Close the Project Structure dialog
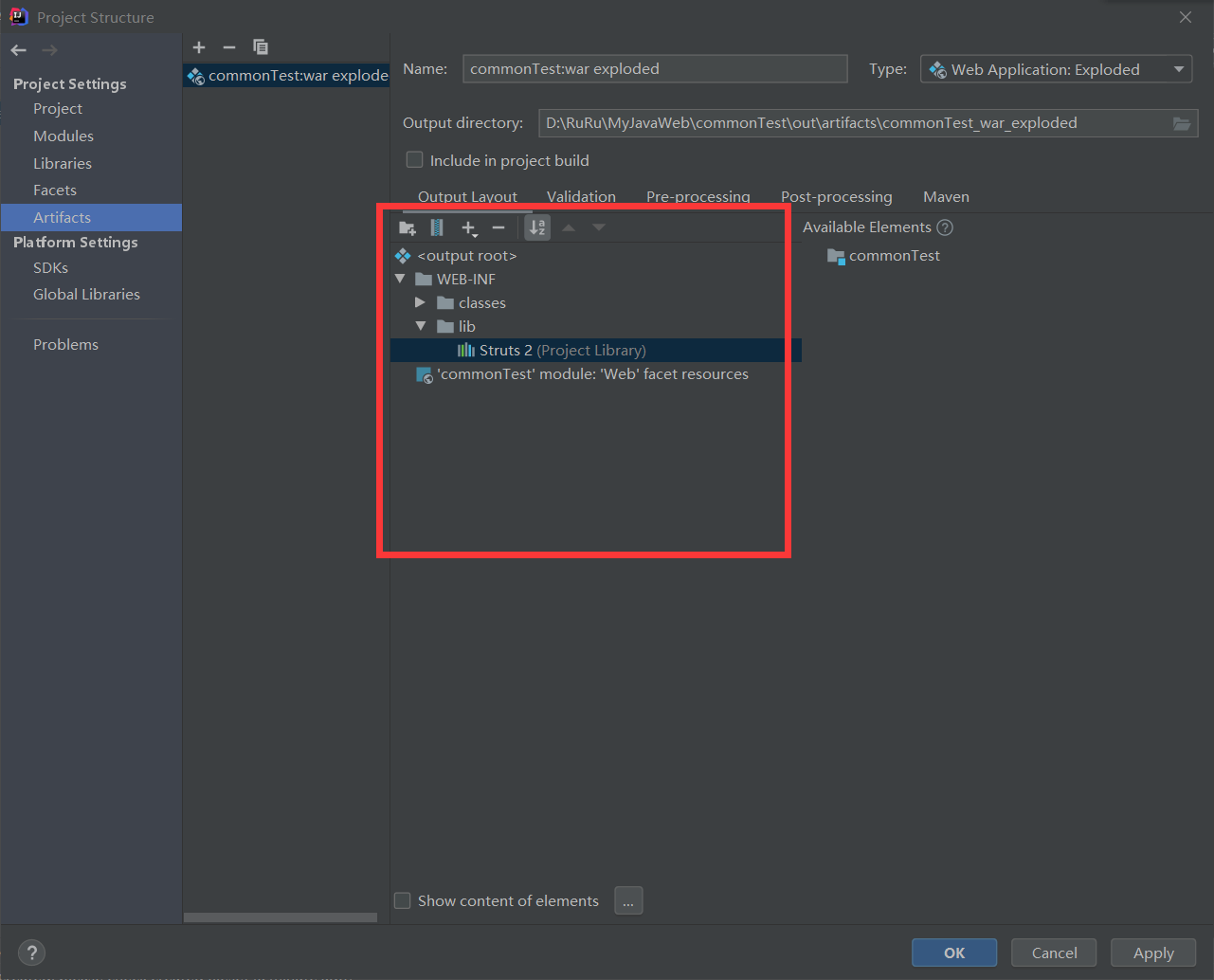 [x=1186, y=17]
